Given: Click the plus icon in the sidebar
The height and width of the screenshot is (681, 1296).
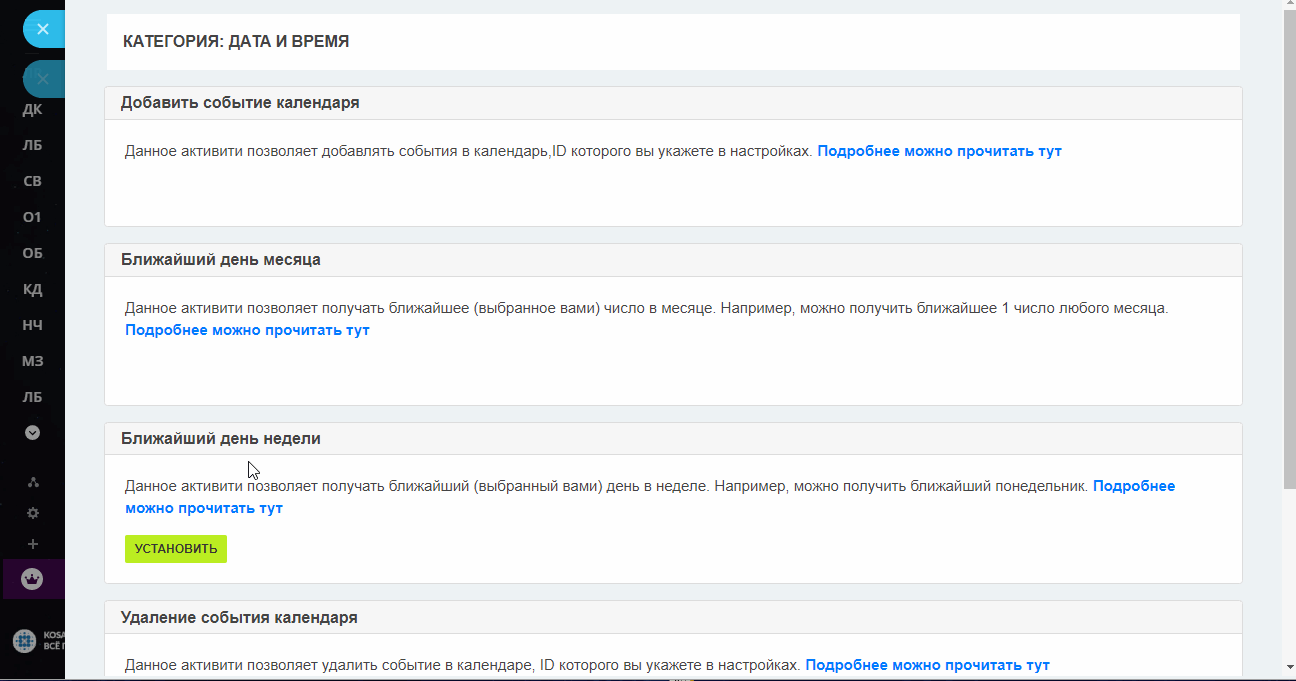Looking at the screenshot, I should click(33, 544).
